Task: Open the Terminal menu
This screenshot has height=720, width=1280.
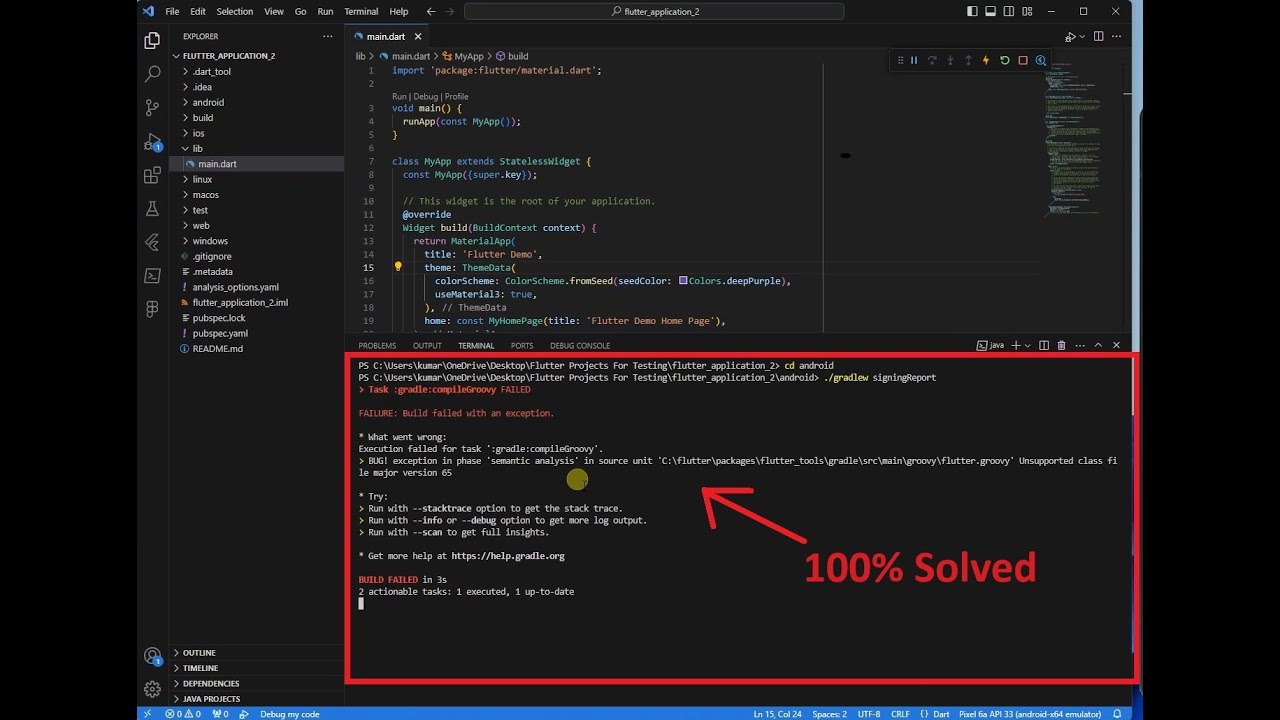Action: click(361, 11)
